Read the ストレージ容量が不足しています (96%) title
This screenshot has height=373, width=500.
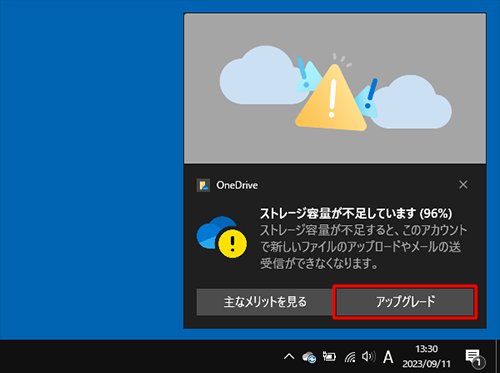(356, 214)
